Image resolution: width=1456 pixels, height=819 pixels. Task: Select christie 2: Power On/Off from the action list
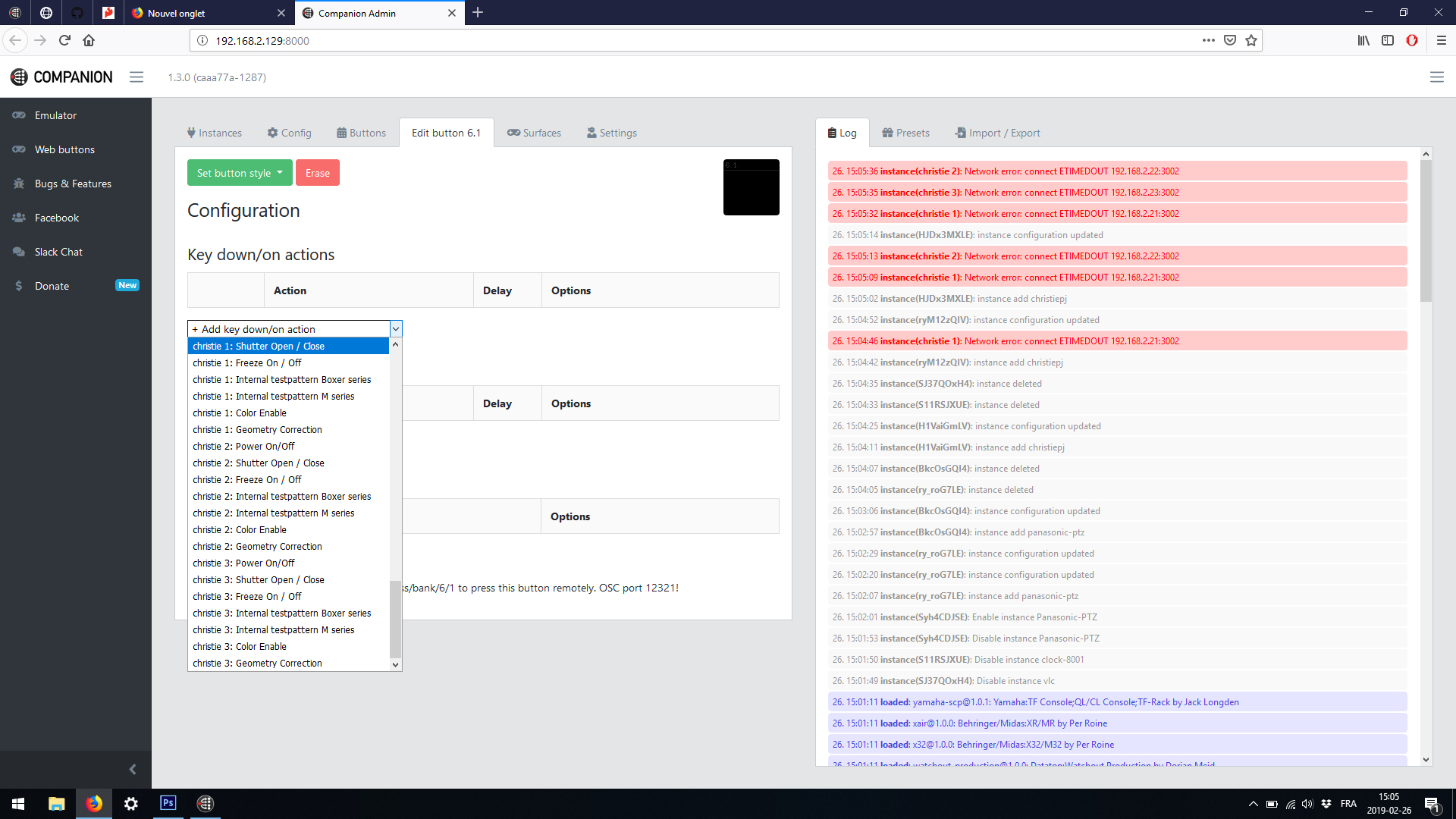pos(243,446)
